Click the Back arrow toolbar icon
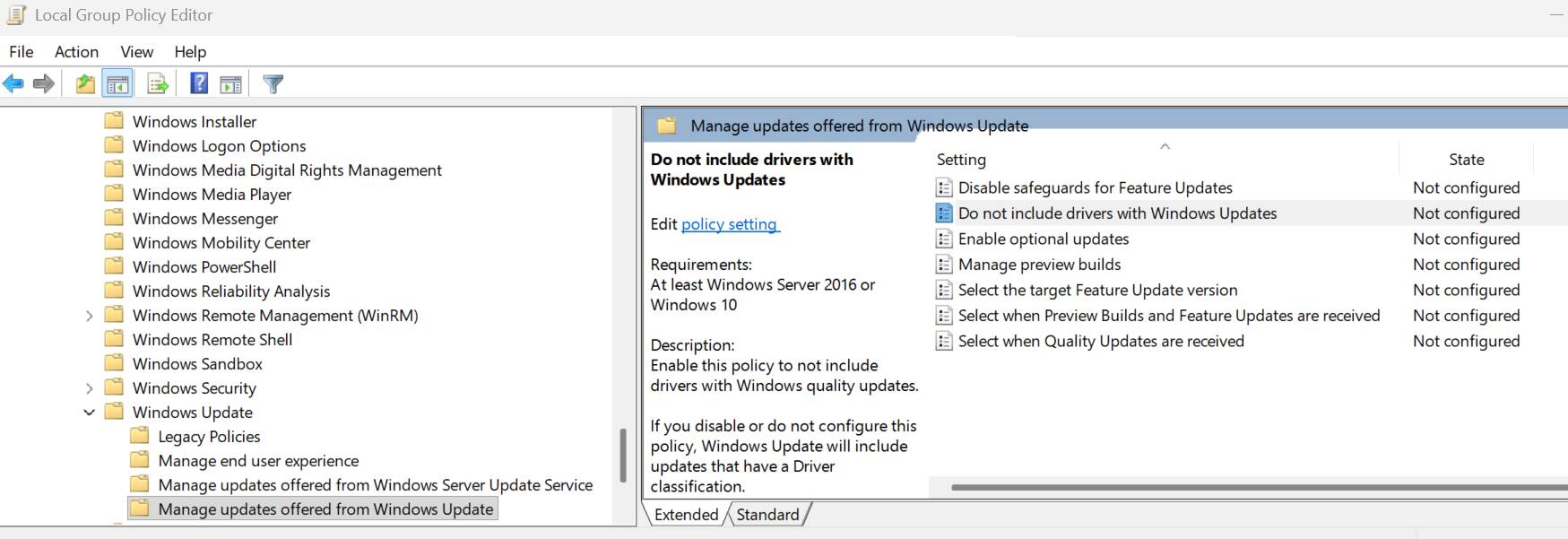The width and height of the screenshot is (1568, 539). [x=13, y=84]
